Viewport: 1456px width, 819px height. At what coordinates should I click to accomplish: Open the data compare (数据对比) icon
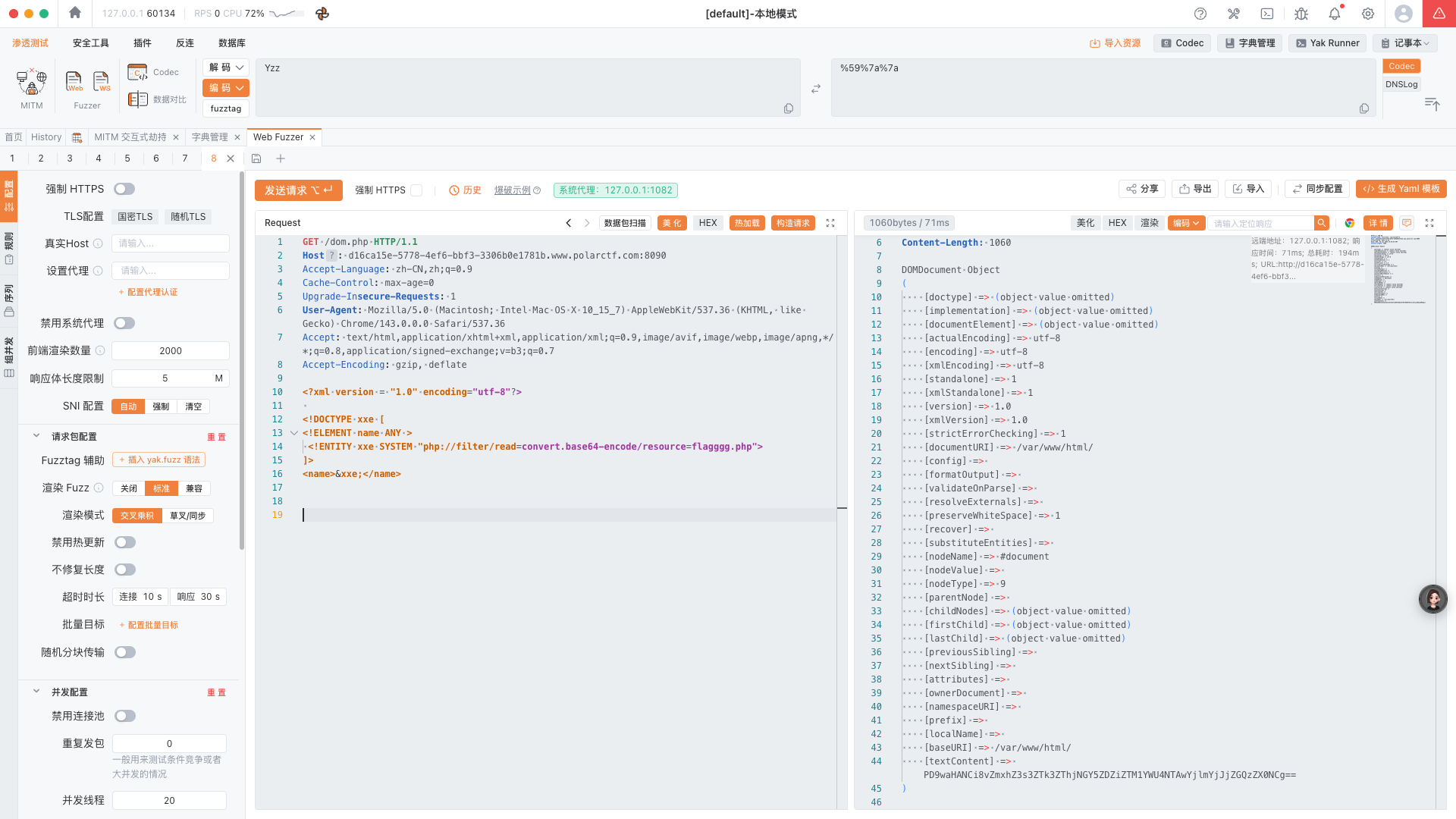137,99
